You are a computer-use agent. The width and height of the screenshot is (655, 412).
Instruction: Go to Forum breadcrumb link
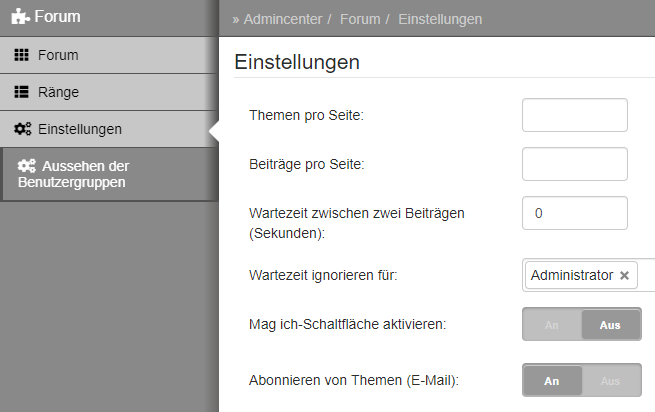pyautogui.click(x=360, y=19)
